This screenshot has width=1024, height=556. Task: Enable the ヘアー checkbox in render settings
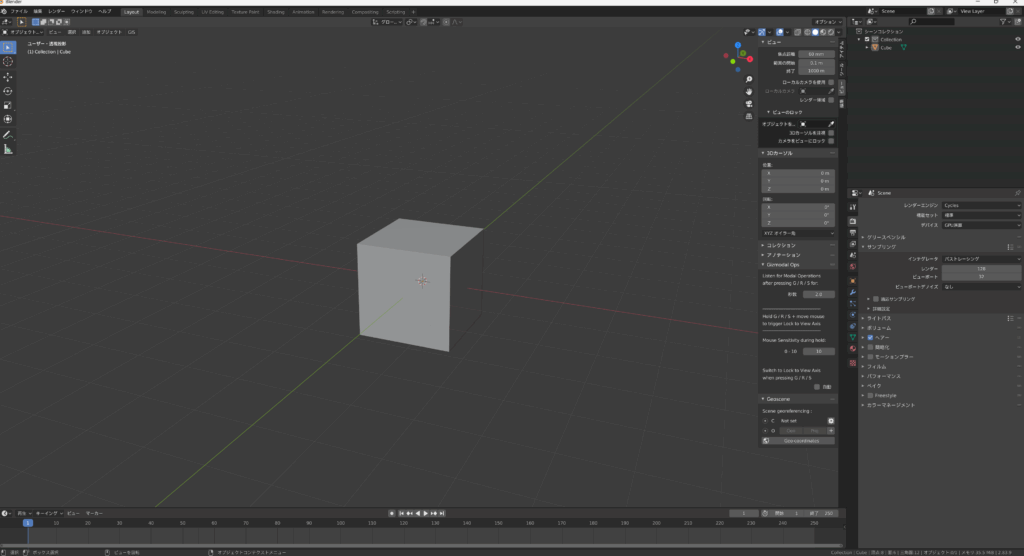(870, 338)
